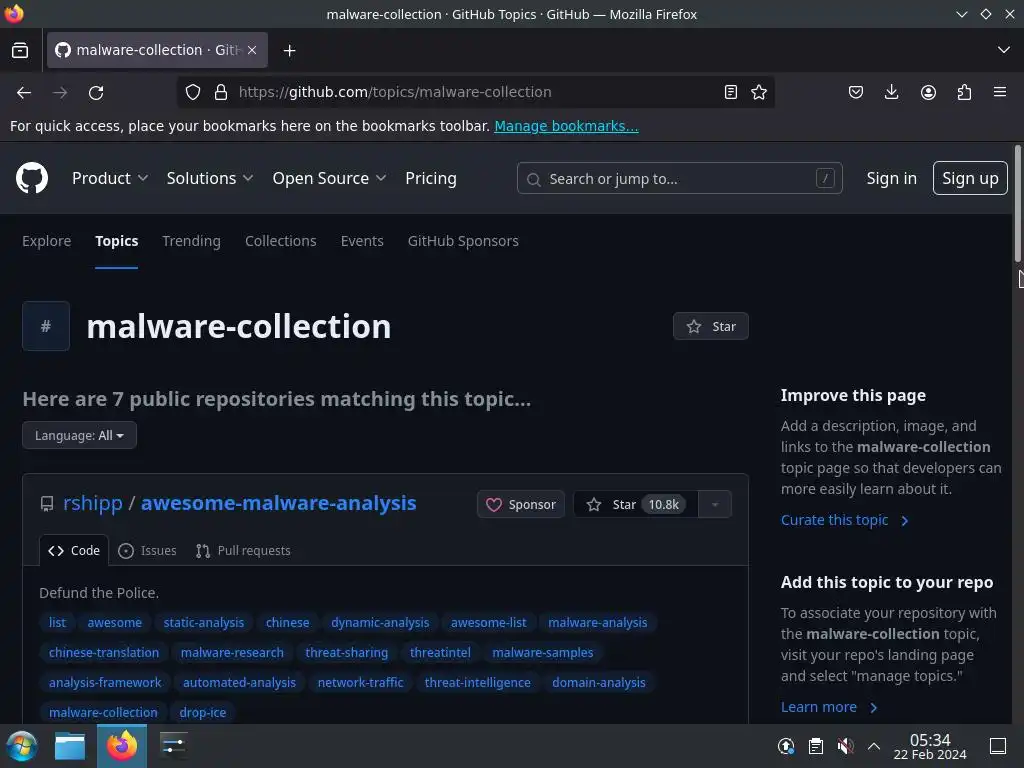Click the drop-ice topic tag
This screenshot has width=1024, height=768.
coord(202,712)
